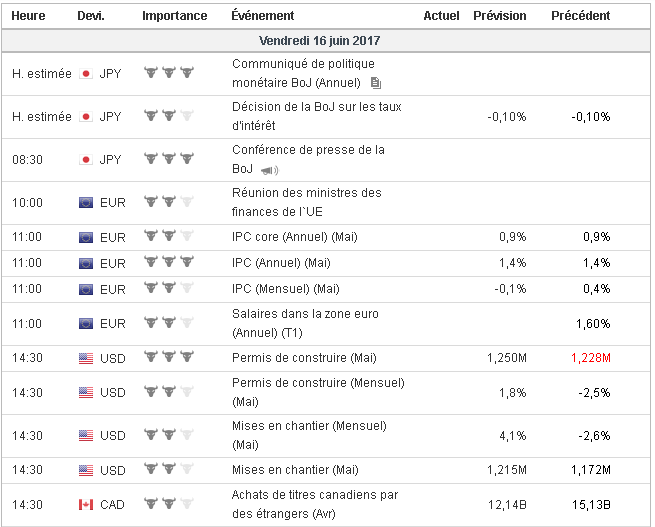This screenshot has height=527, width=655.
Task: Click the US flag in the Mises en chantier (Mai) row
Action: 86,470
